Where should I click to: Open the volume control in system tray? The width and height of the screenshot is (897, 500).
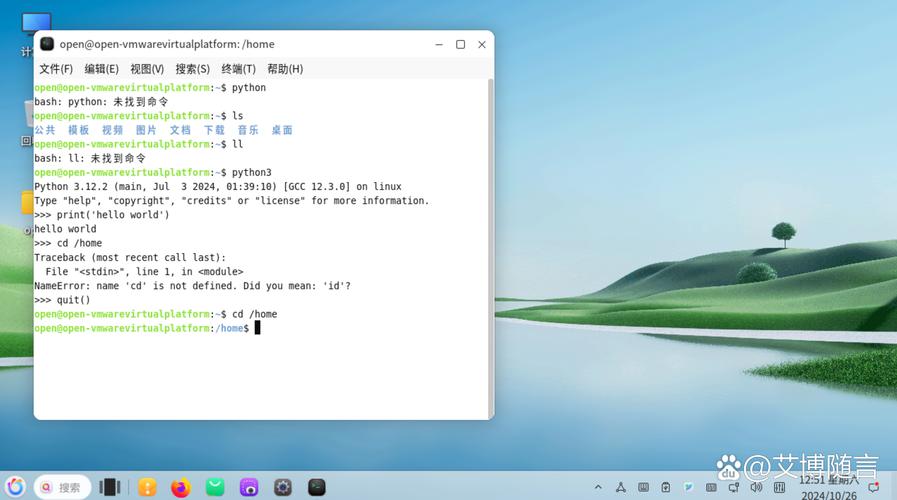coord(755,487)
